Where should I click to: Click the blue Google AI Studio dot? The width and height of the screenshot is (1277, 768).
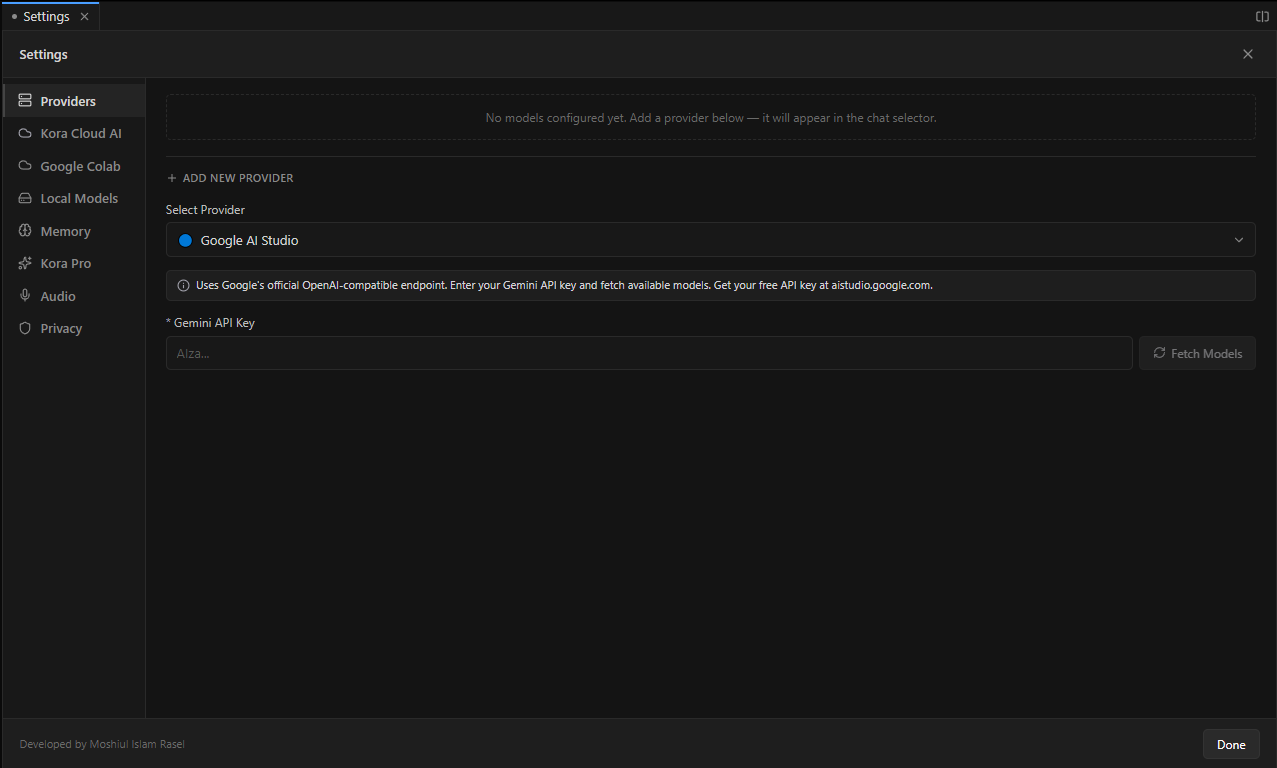(185, 240)
